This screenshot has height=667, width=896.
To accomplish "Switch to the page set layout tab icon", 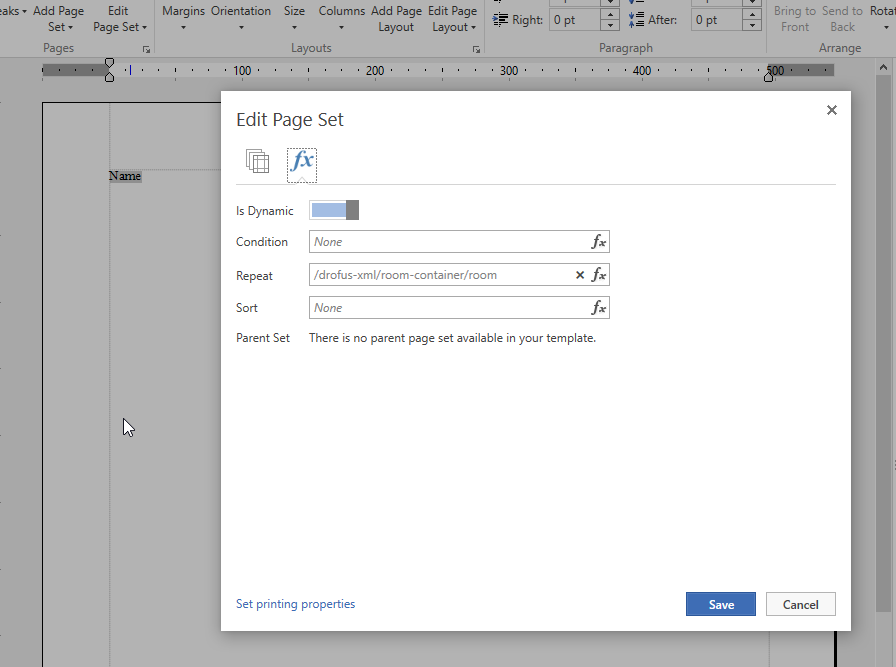I will pyautogui.click(x=257, y=162).
